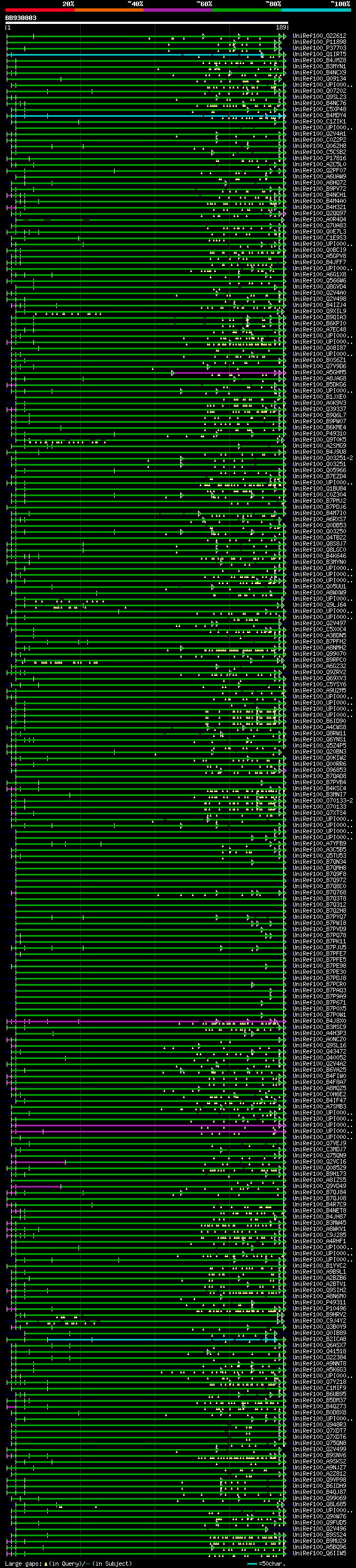Click hit label UniRef100_A2C5L0

(x=319, y=164)
